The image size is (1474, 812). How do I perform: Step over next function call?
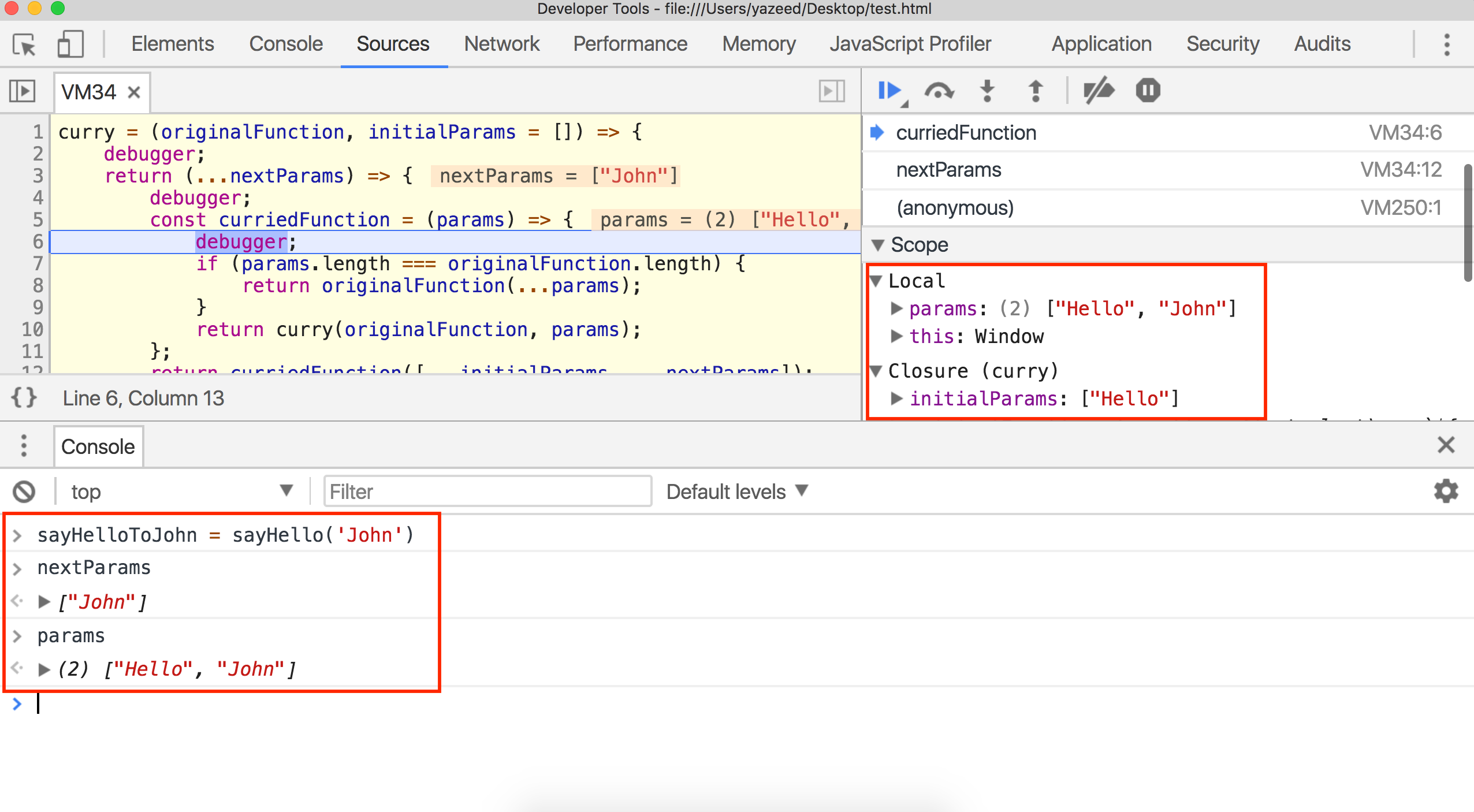[940, 90]
